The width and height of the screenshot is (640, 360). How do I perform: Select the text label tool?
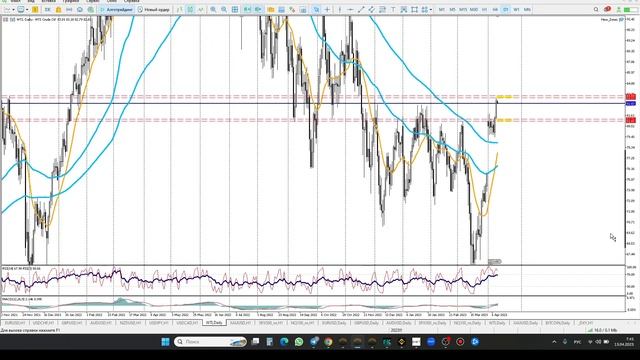point(404,9)
